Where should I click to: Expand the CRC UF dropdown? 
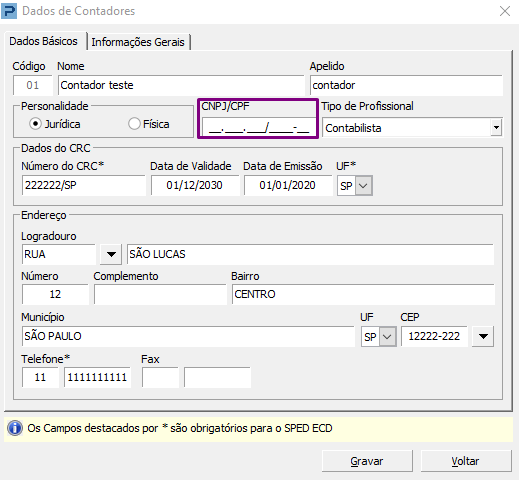[364, 186]
